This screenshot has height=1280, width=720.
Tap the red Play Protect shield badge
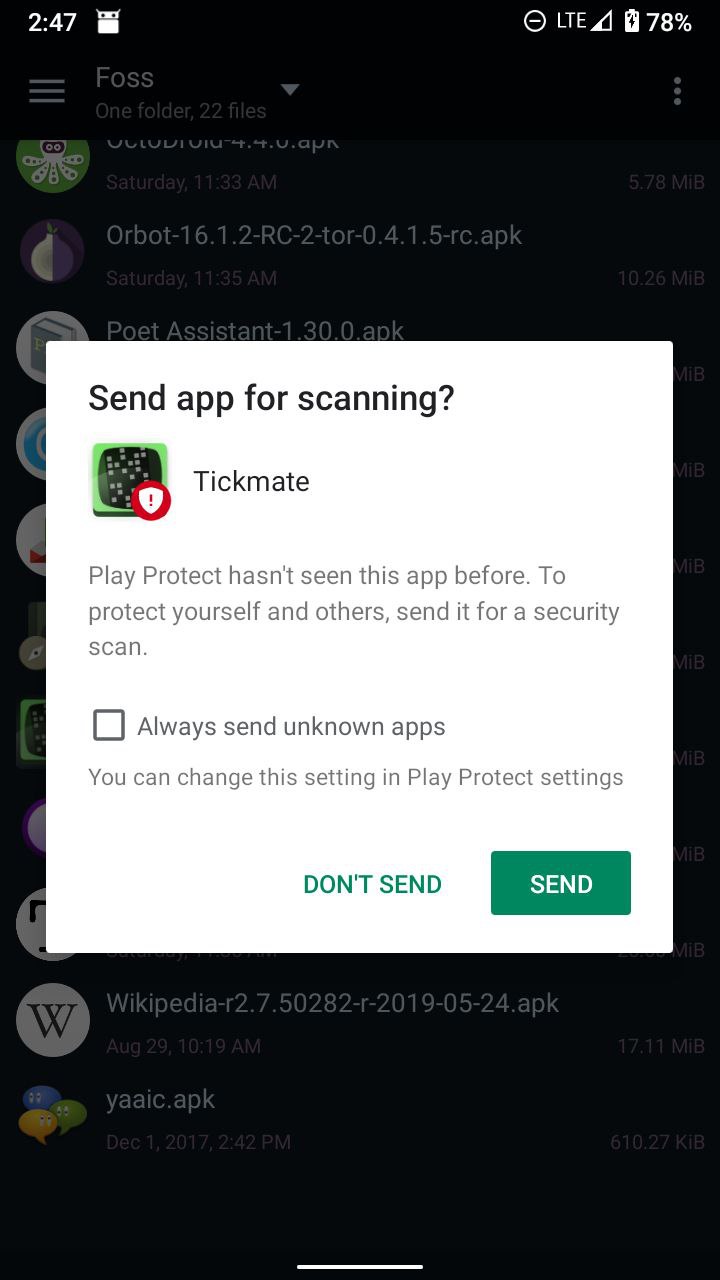coord(151,500)
